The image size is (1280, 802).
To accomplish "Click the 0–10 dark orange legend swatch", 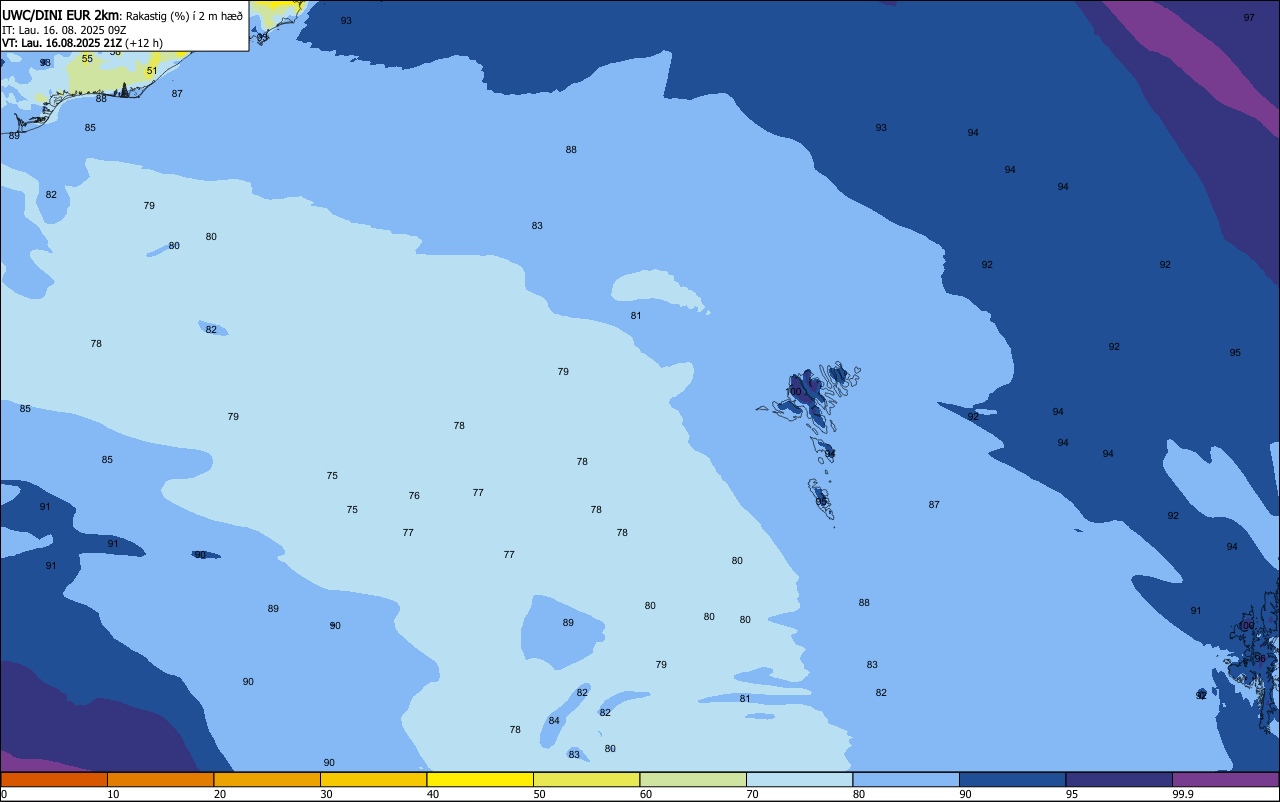I will coord(54,779).
